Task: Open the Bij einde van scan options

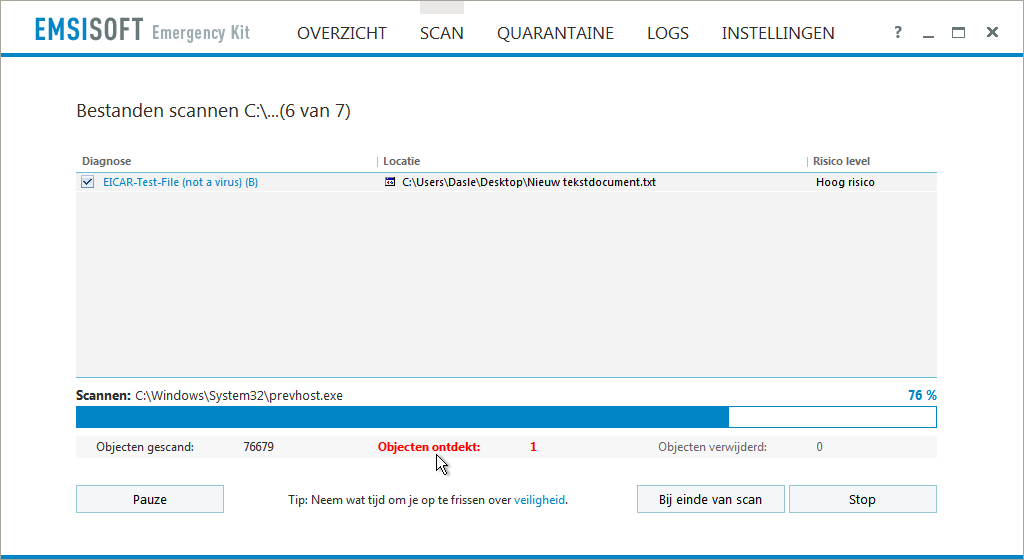Action: coord(711,499)
